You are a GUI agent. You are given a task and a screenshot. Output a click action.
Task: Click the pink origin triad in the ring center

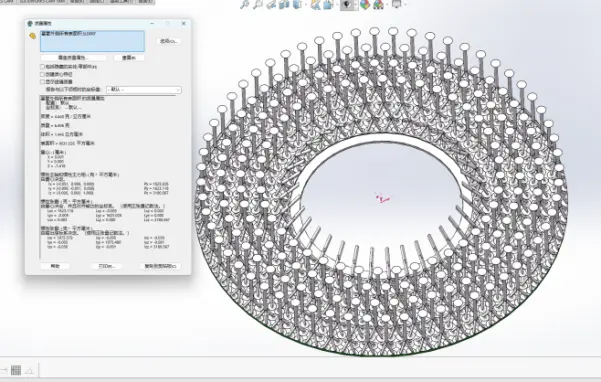click(383, 198)
